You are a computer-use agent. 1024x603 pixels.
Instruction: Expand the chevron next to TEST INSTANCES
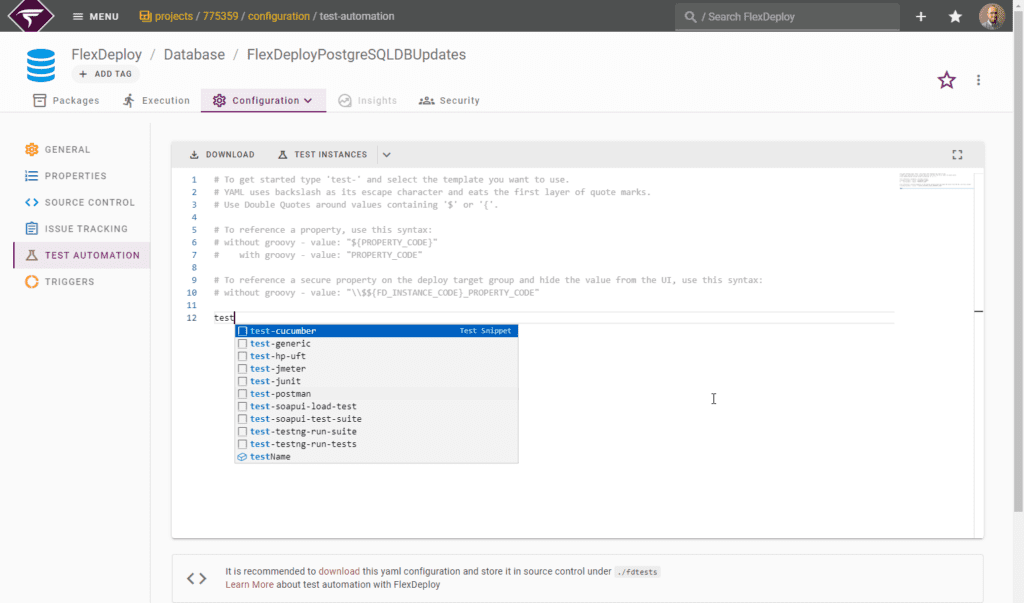385,154
